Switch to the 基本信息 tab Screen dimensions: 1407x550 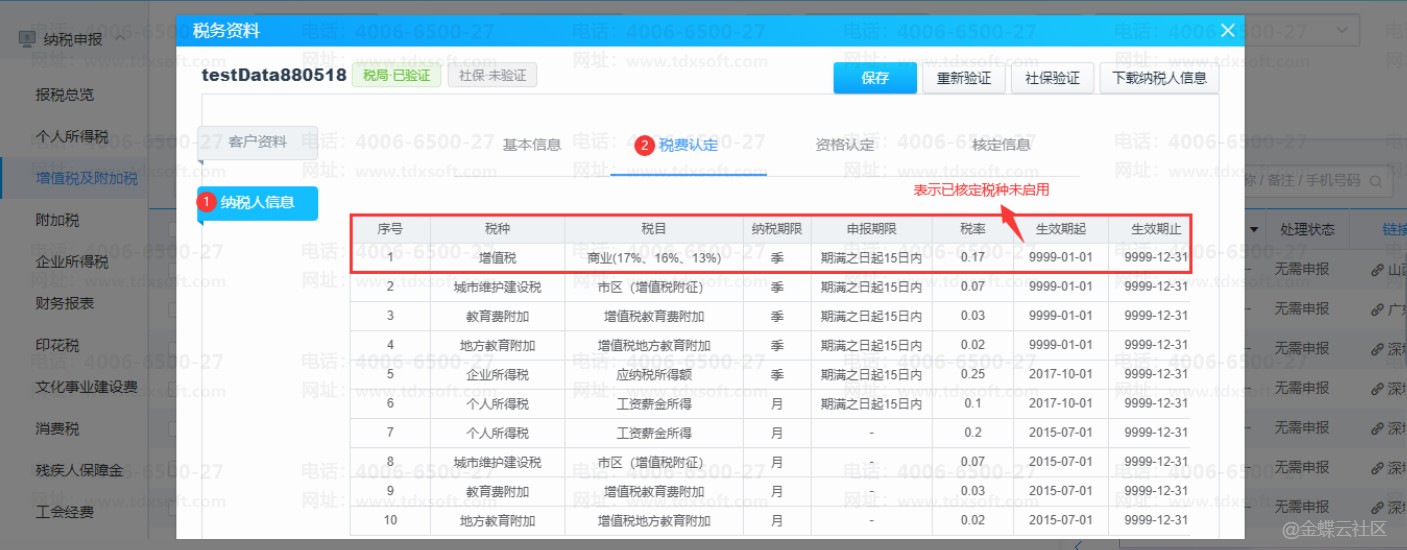click(x=531, y=144)
